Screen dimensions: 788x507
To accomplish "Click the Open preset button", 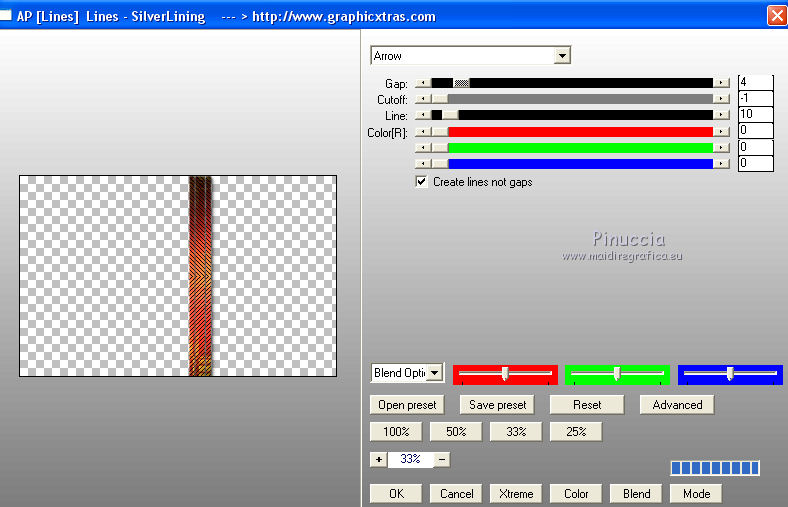I will 407,405.
